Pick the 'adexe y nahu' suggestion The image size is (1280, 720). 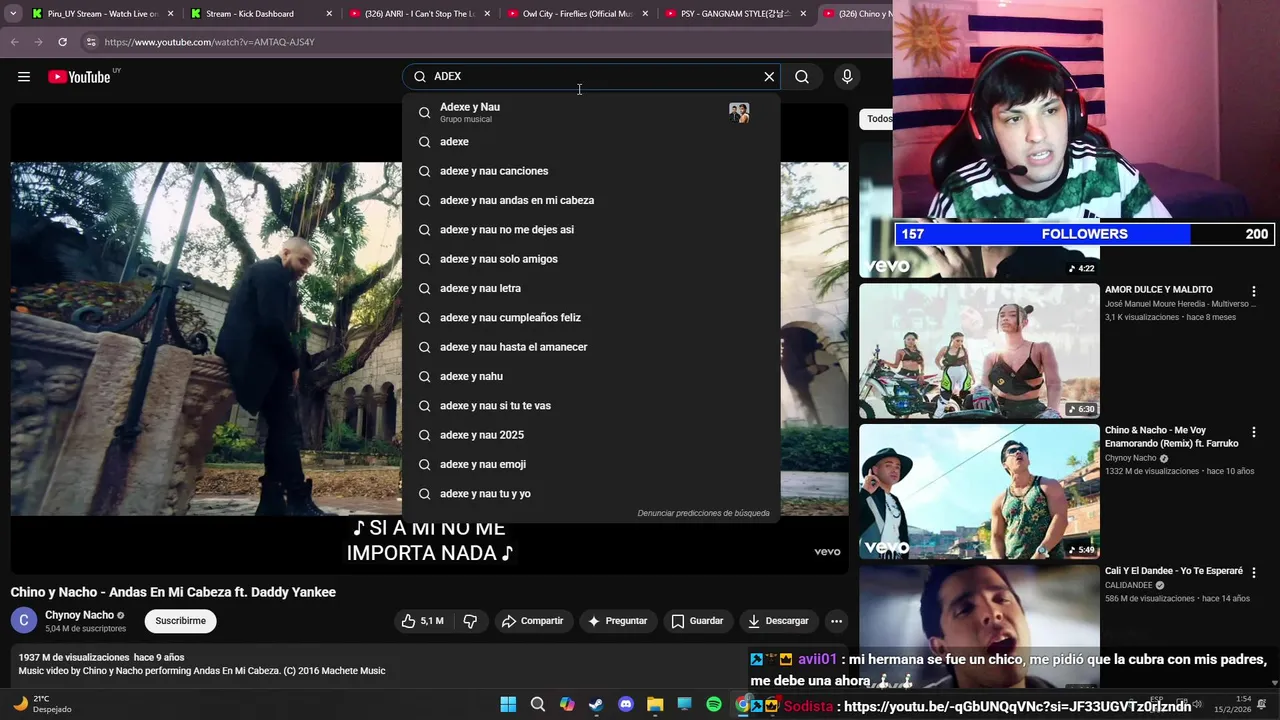(x=591, y=376)
